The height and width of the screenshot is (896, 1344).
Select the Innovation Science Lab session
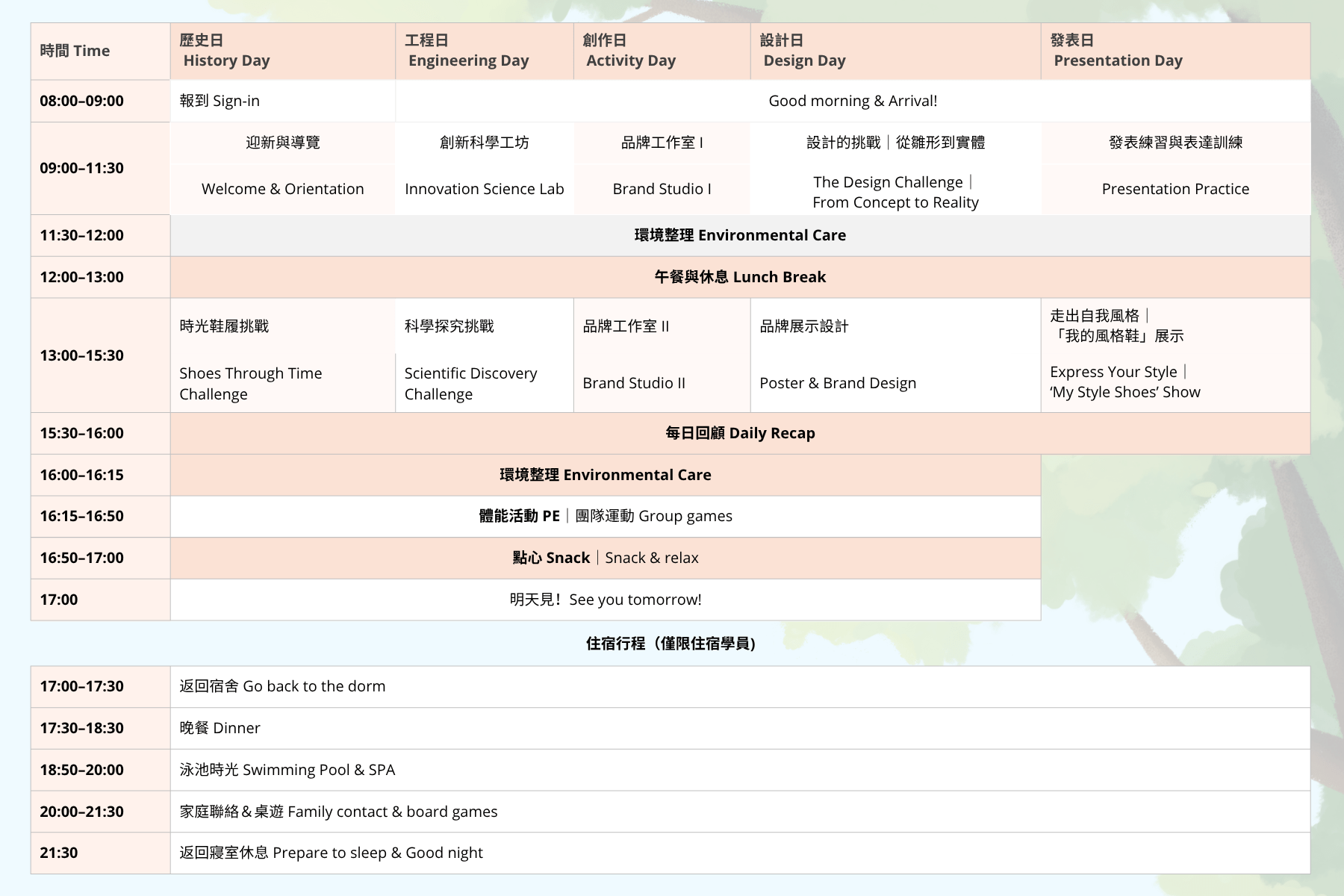[484, 189]
